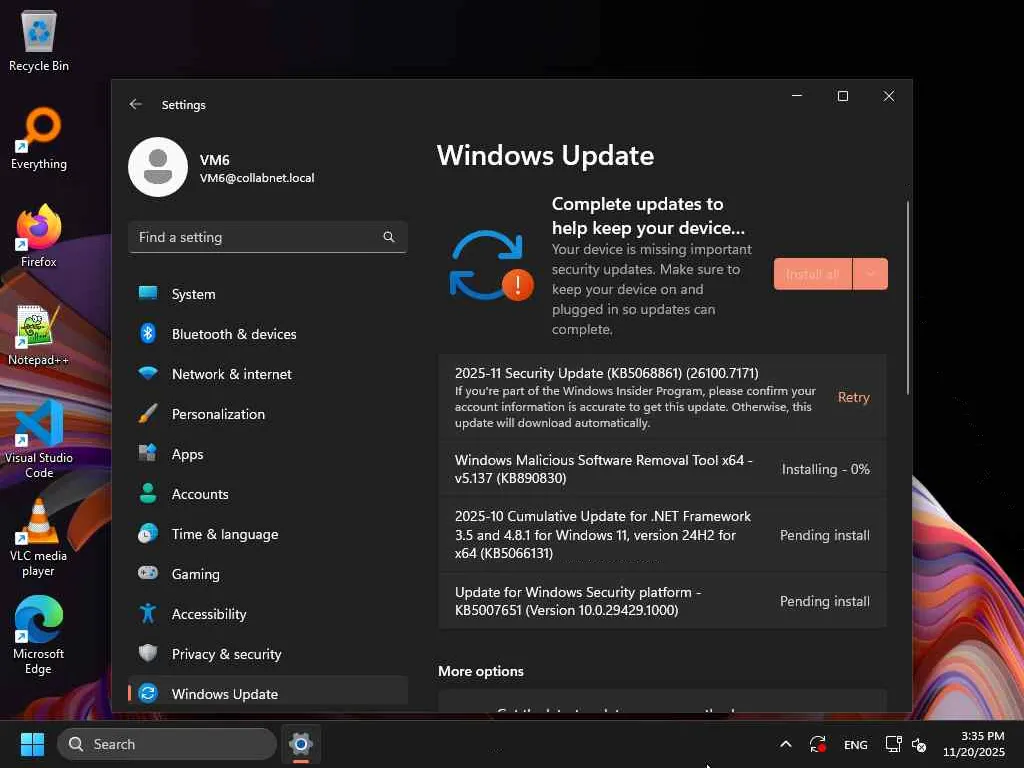Select the Notepad++ desktop shortcut
The height and width of the screenshot is (768, 1024).
click(x=39, y=335)
